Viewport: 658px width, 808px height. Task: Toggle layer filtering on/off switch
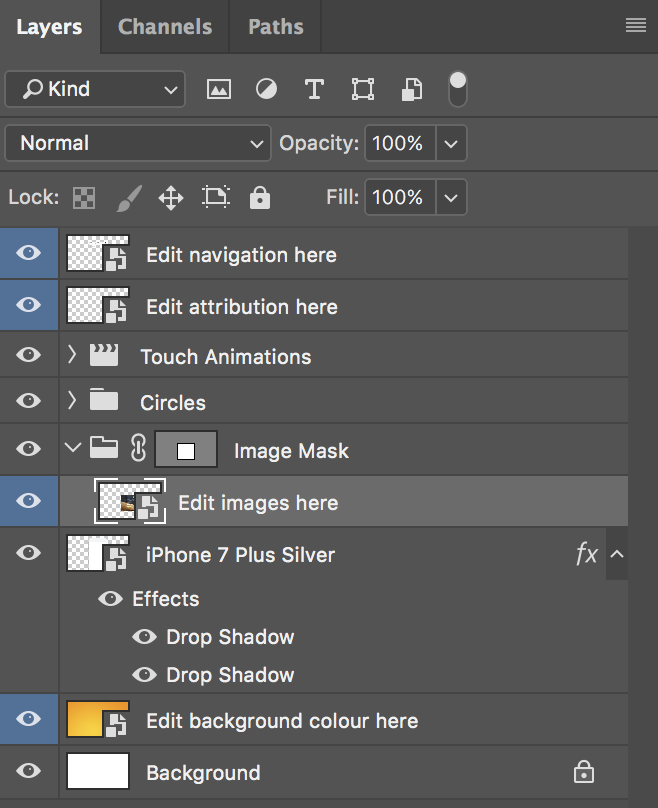(x=458, y=88)
